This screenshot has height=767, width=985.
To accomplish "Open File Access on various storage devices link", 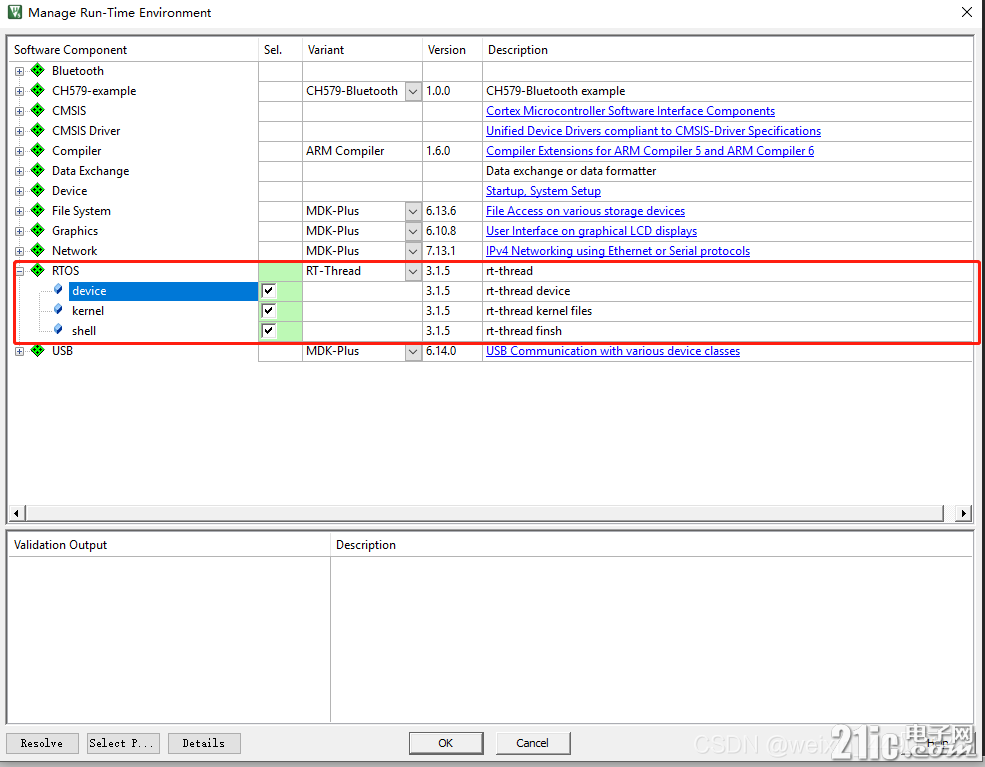I will coord(585,211).
